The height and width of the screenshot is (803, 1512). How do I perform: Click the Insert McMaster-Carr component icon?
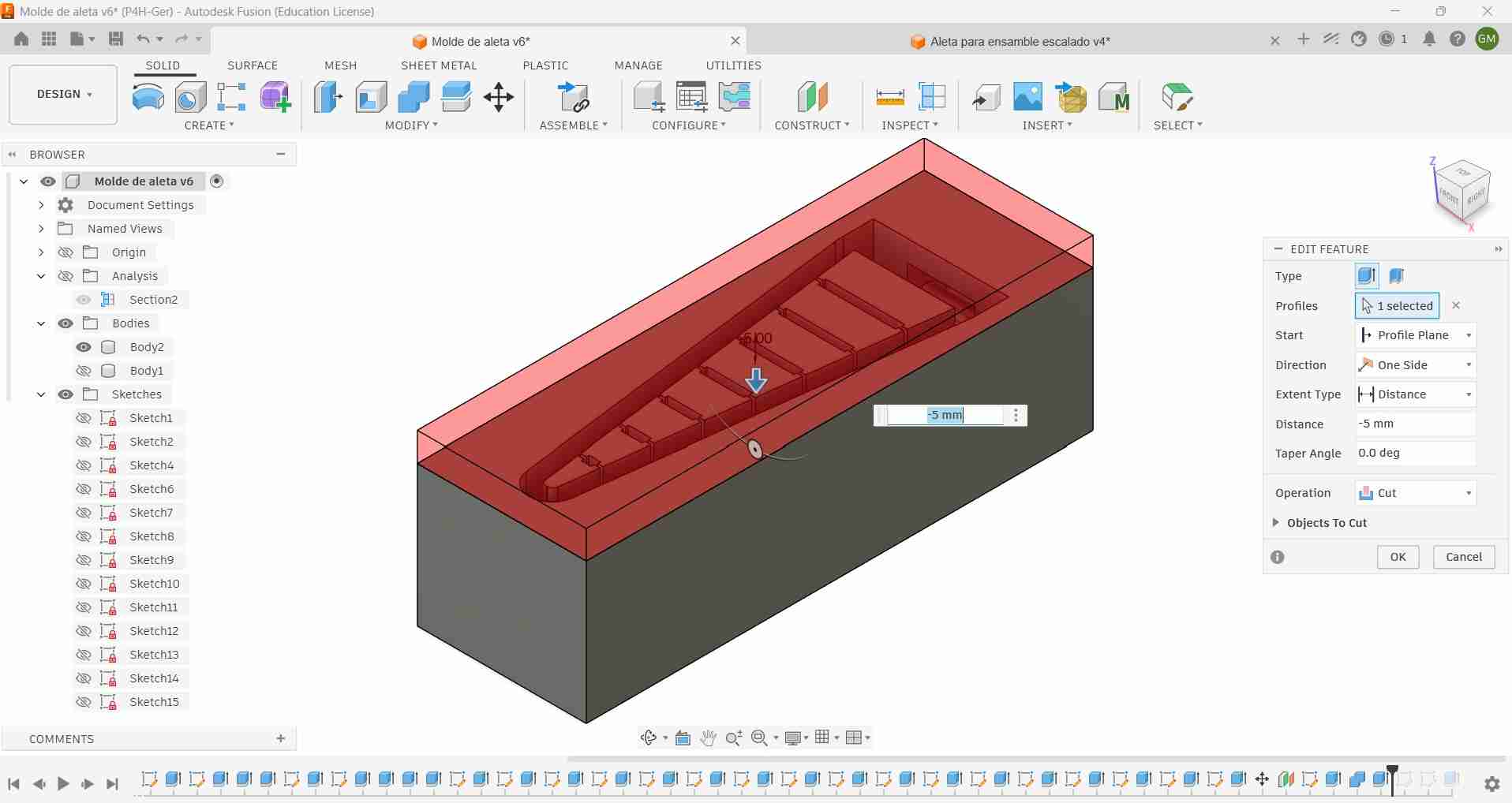1113,97
